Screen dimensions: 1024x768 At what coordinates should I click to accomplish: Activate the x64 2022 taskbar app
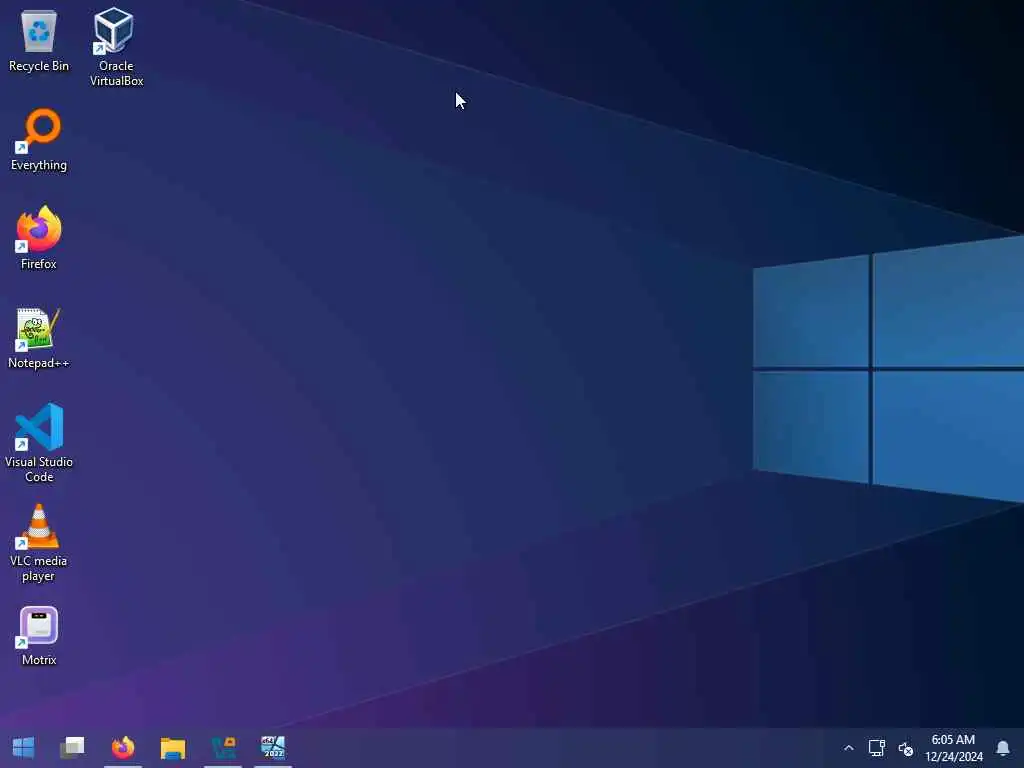[273, 748]
